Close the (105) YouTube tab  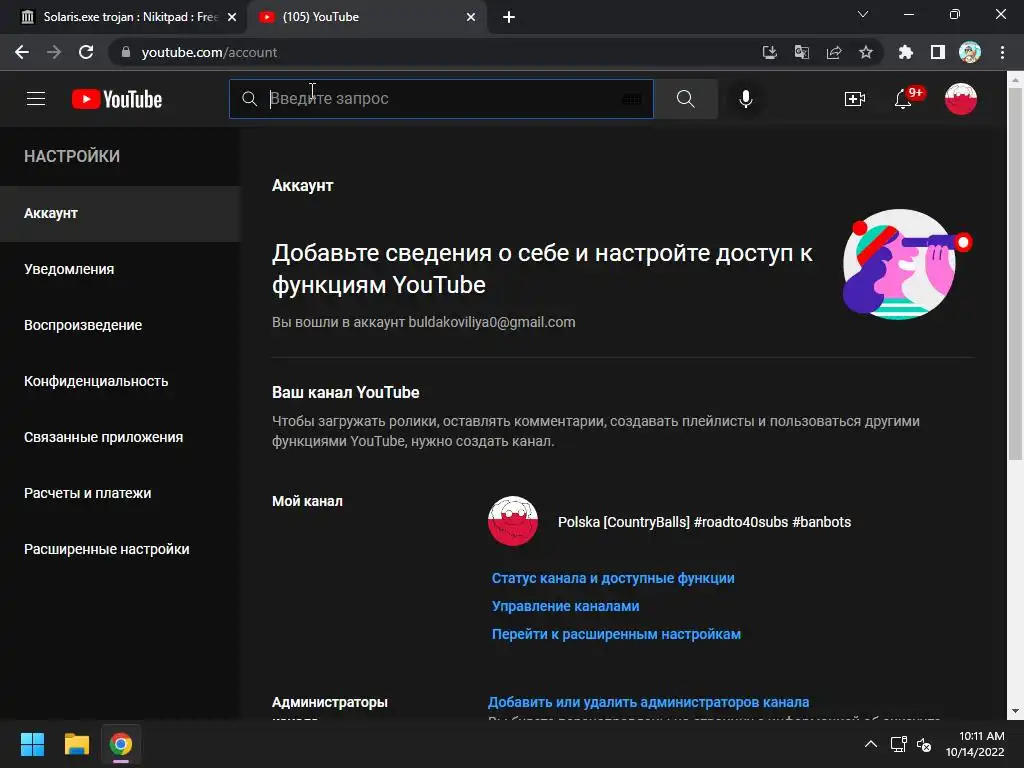pos(471,17)
